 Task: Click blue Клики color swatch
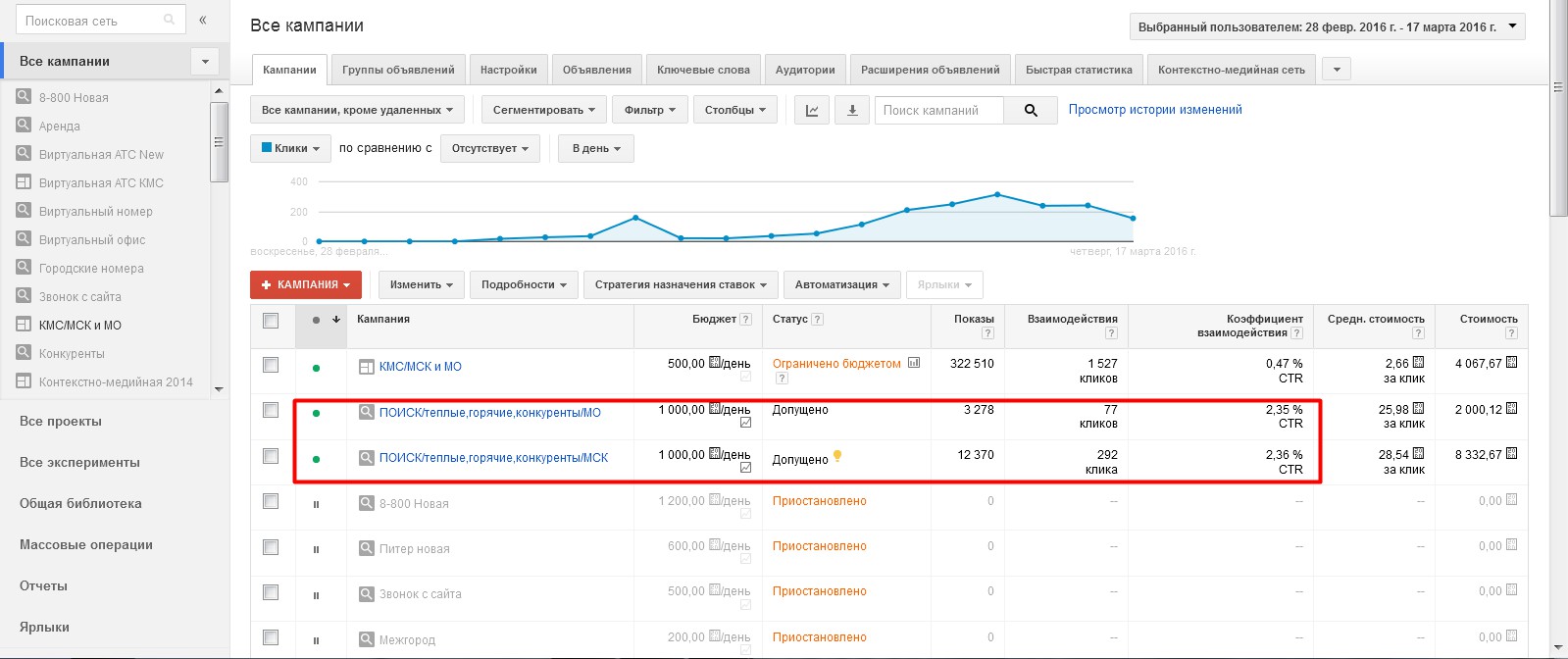267,148
